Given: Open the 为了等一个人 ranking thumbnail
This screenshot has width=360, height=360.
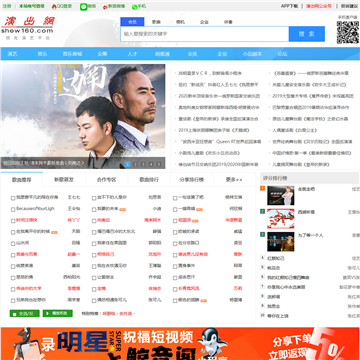Looking at the screenshot, I should (x=281, y=242).
